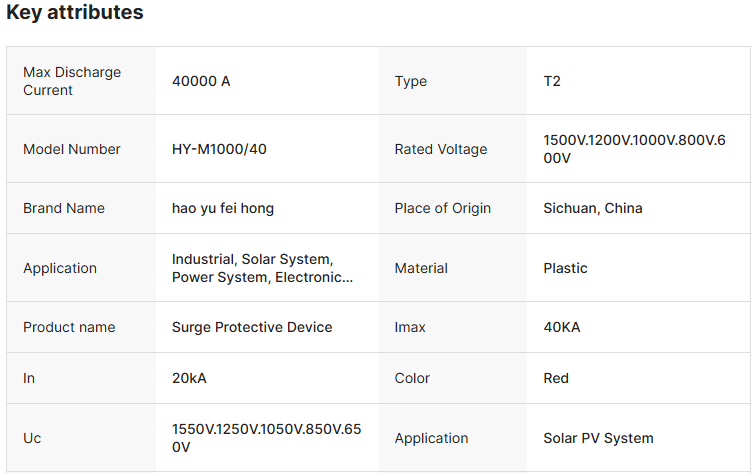Click the Rated Voltage label
Viewport: 753px width, 473px height.
coord(441,149)
